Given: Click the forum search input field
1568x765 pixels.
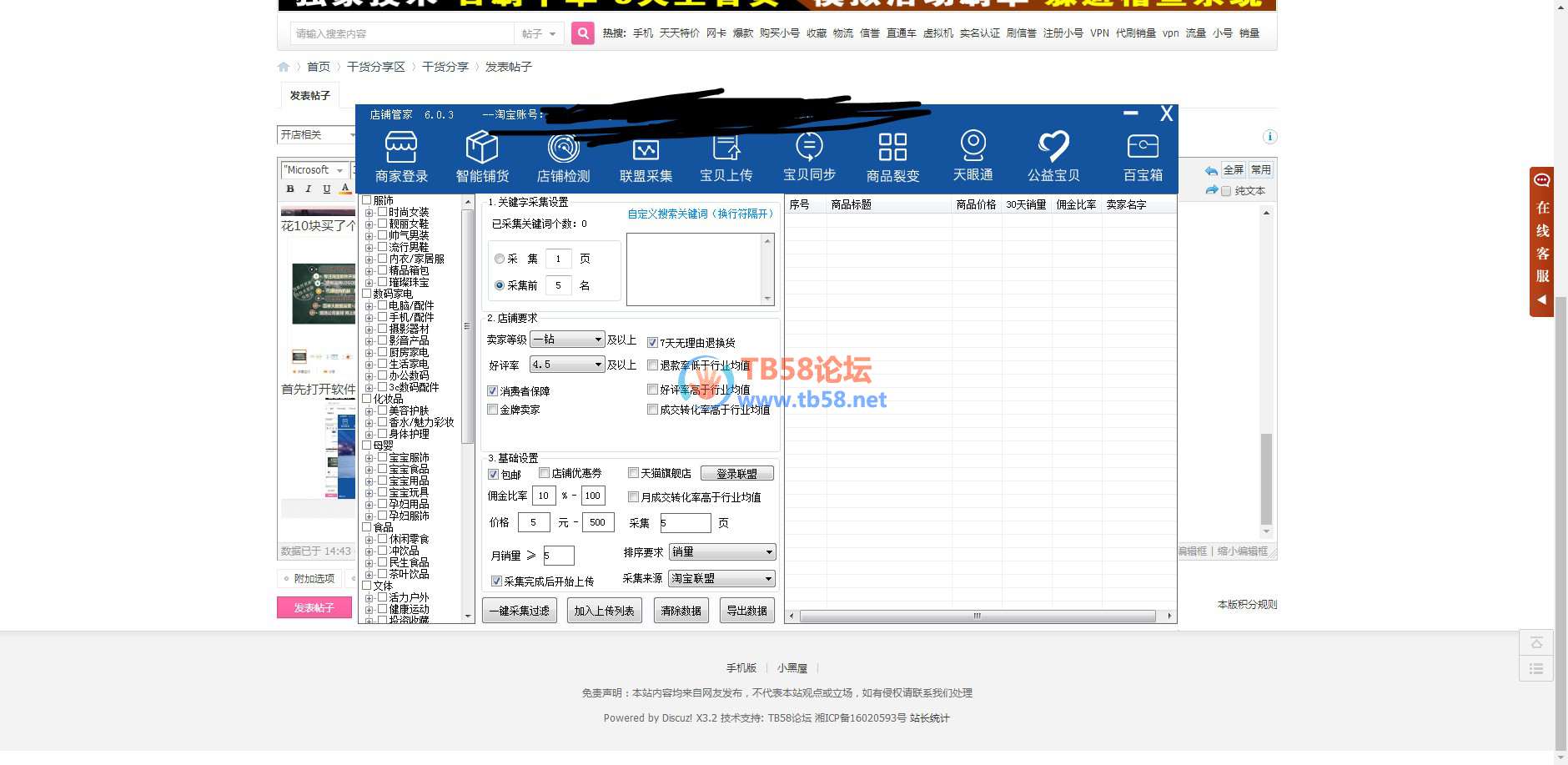Looking at the screenshot, I should [x=402, y=33].
